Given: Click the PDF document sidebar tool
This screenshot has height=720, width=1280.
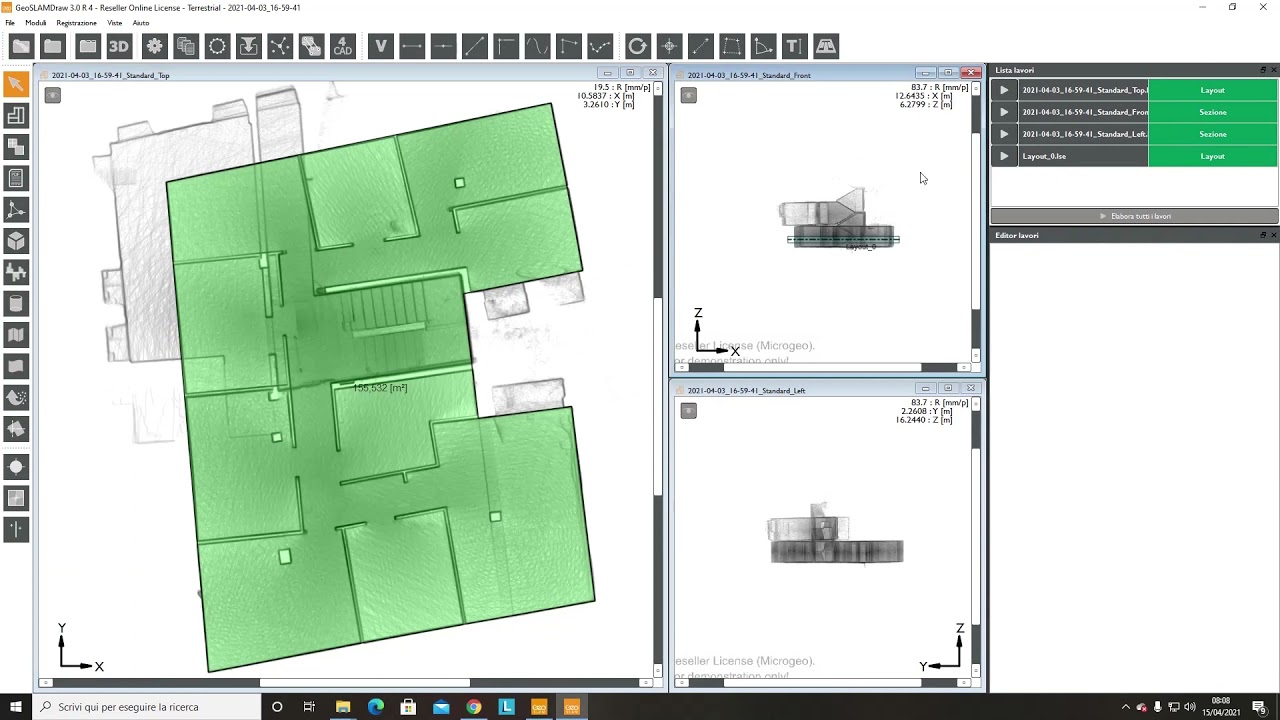Looking at the screenshot, I should tap(16, 179).
